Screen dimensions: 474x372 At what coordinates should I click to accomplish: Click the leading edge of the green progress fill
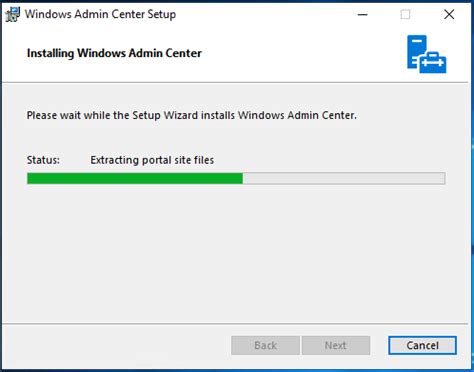coord(242,178)
